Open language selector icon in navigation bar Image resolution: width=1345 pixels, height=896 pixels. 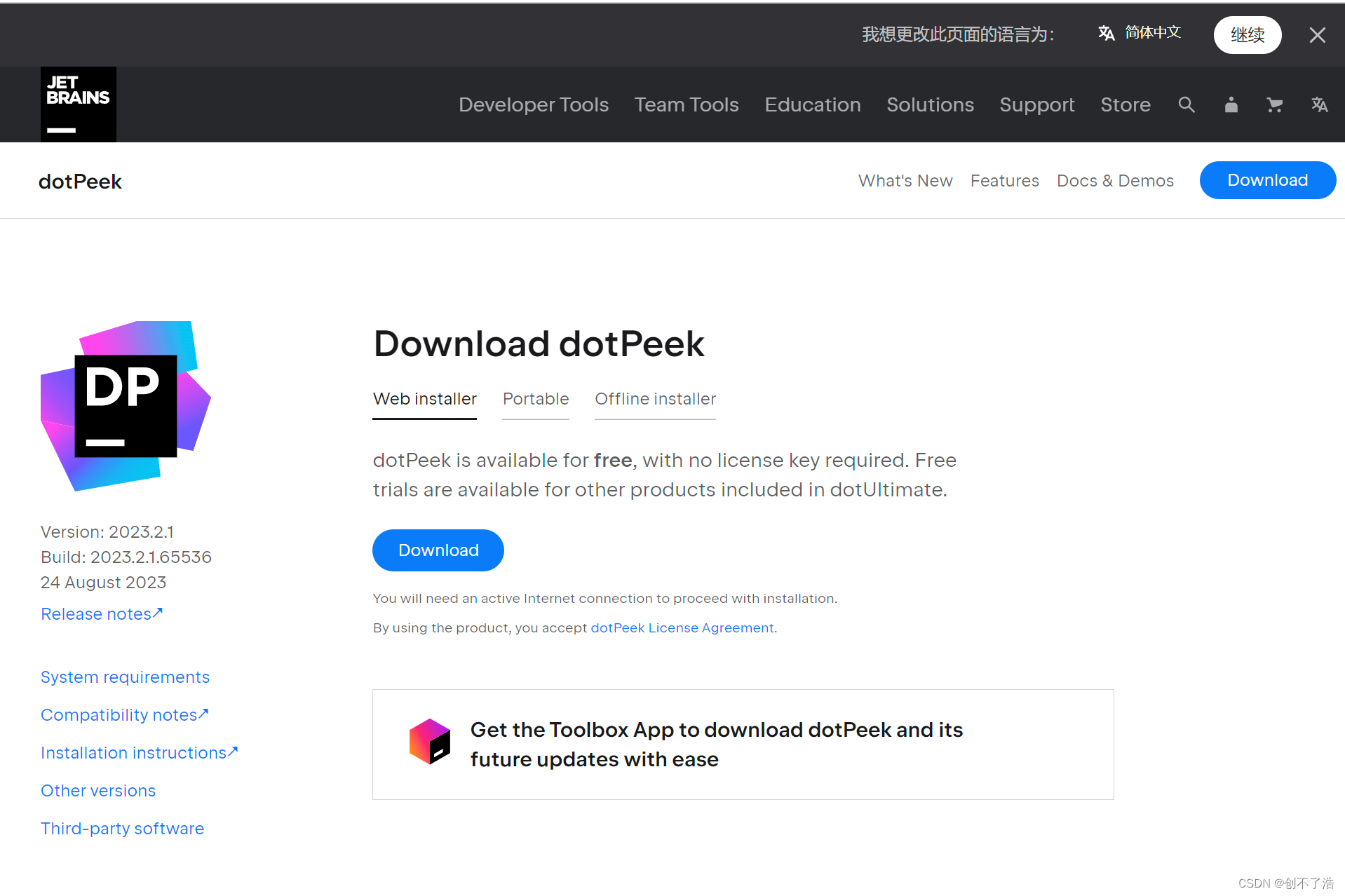coord(1319,104)
